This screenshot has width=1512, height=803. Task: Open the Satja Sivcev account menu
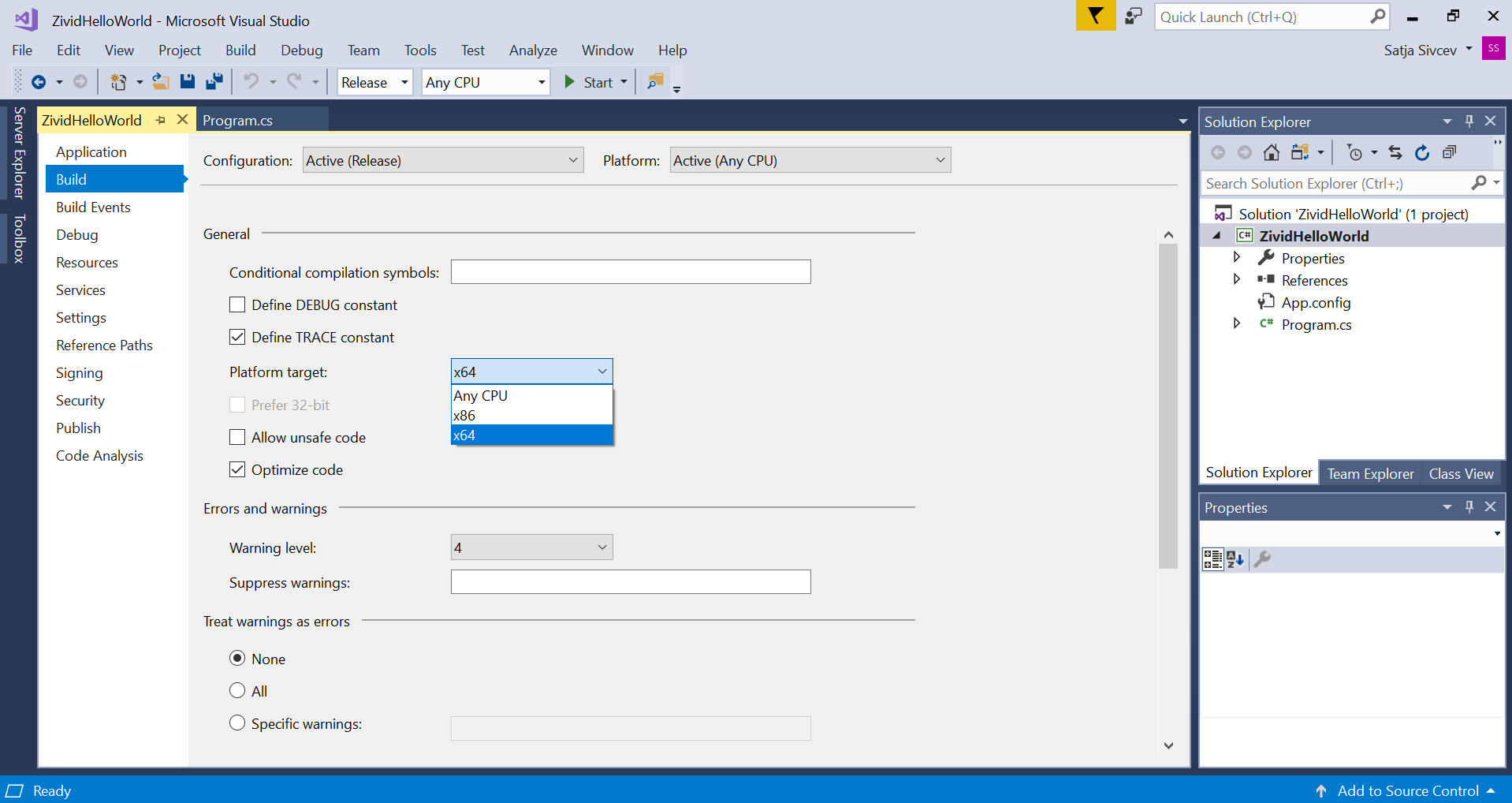1428,50
